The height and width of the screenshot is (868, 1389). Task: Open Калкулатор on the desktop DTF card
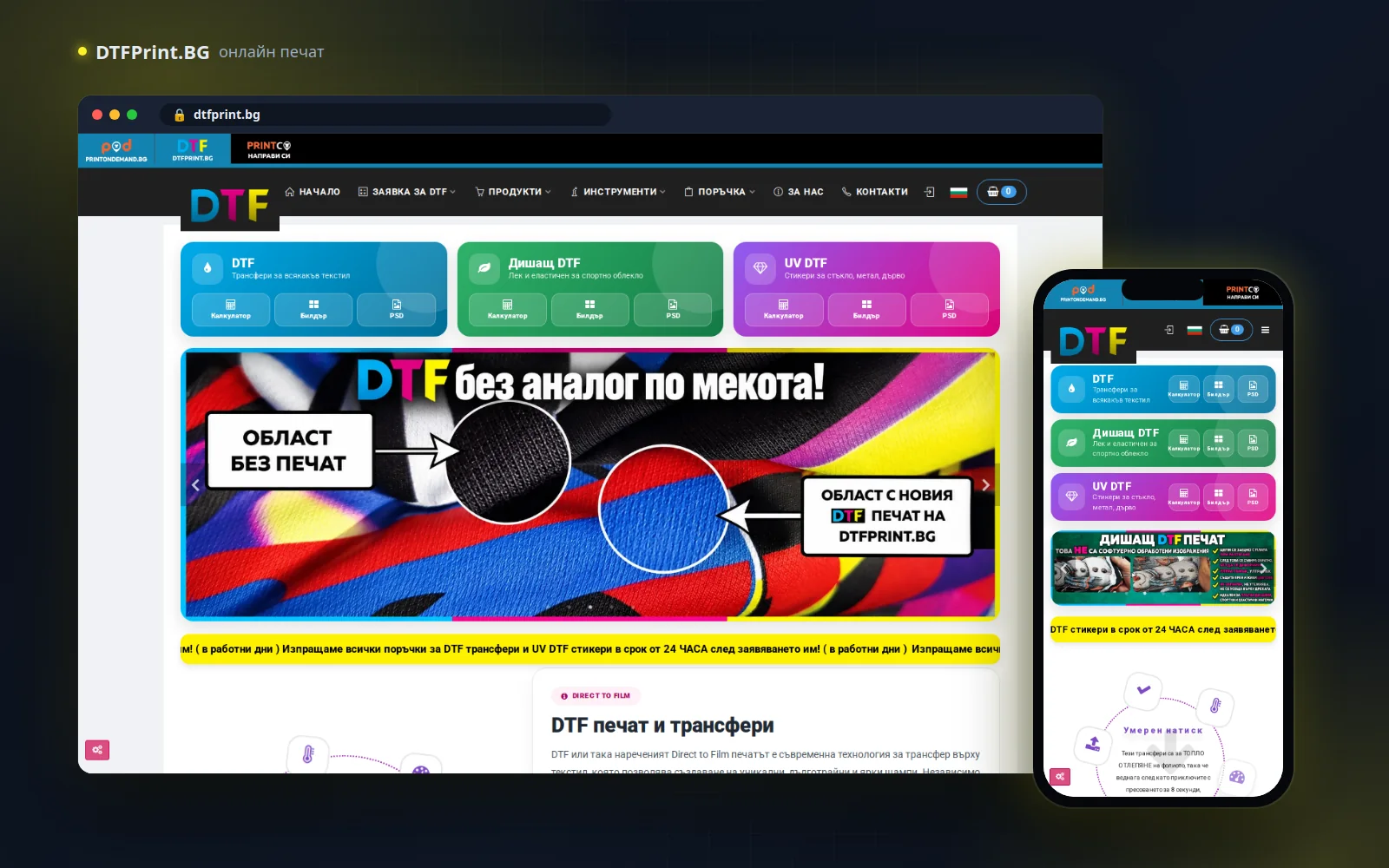pos(231,309)
